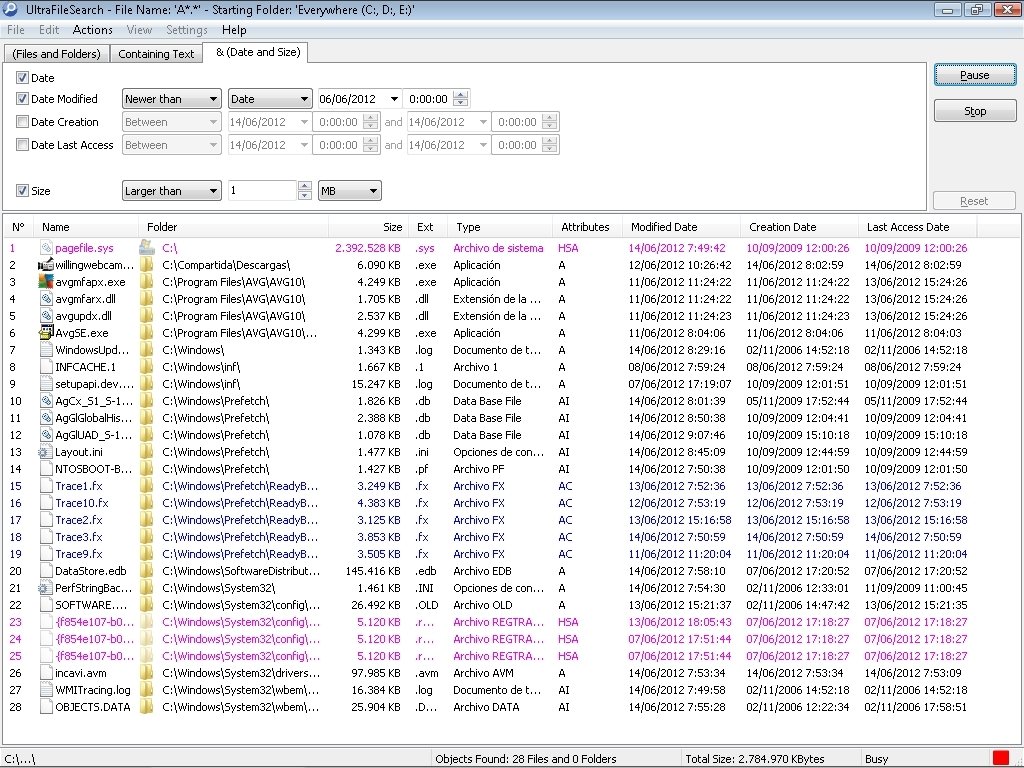This screenshot has height=768, width=1024.
Task: Click the OBJECTS.DATA file icon
Action: coord(46,707)
